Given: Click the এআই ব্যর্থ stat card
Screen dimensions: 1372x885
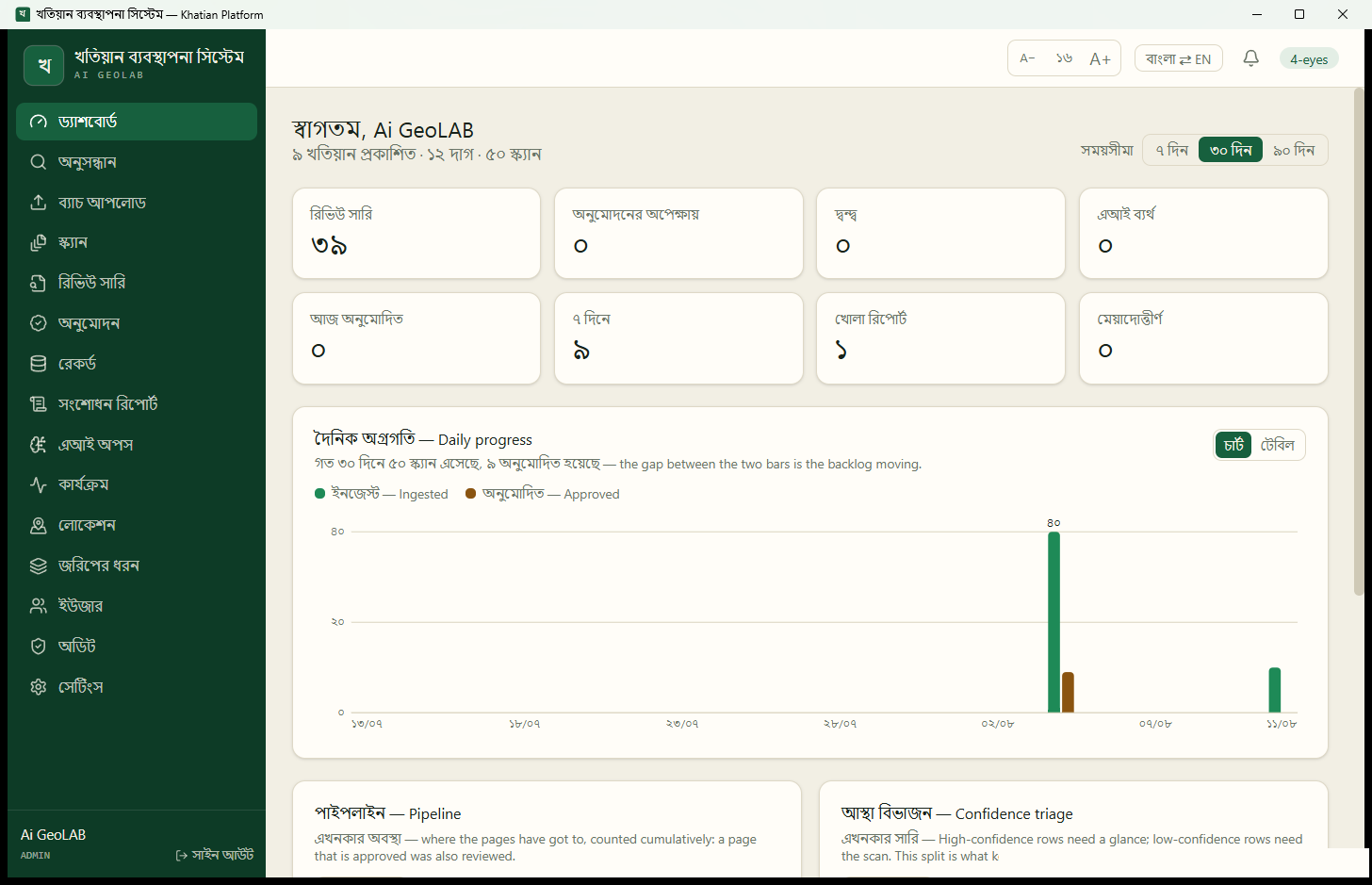Looking at the screenshot, I should tap(1203, 233).
